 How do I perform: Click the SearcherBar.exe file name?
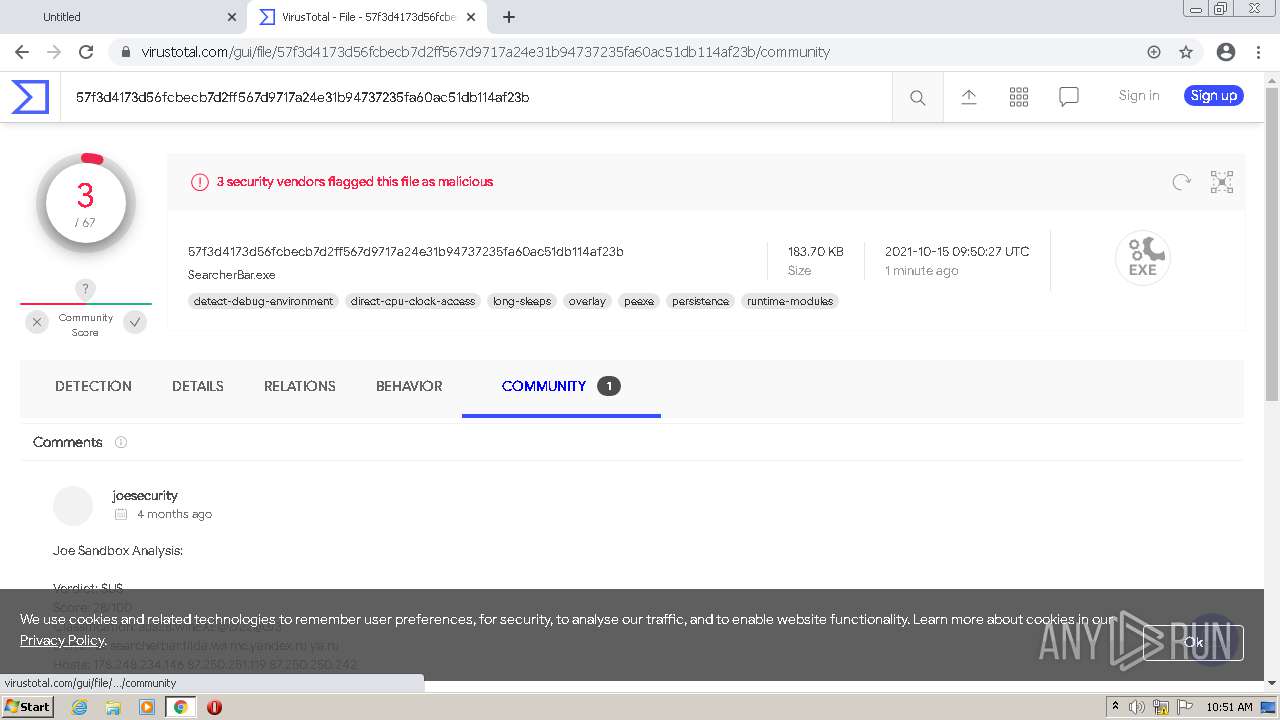click(231, 275)
